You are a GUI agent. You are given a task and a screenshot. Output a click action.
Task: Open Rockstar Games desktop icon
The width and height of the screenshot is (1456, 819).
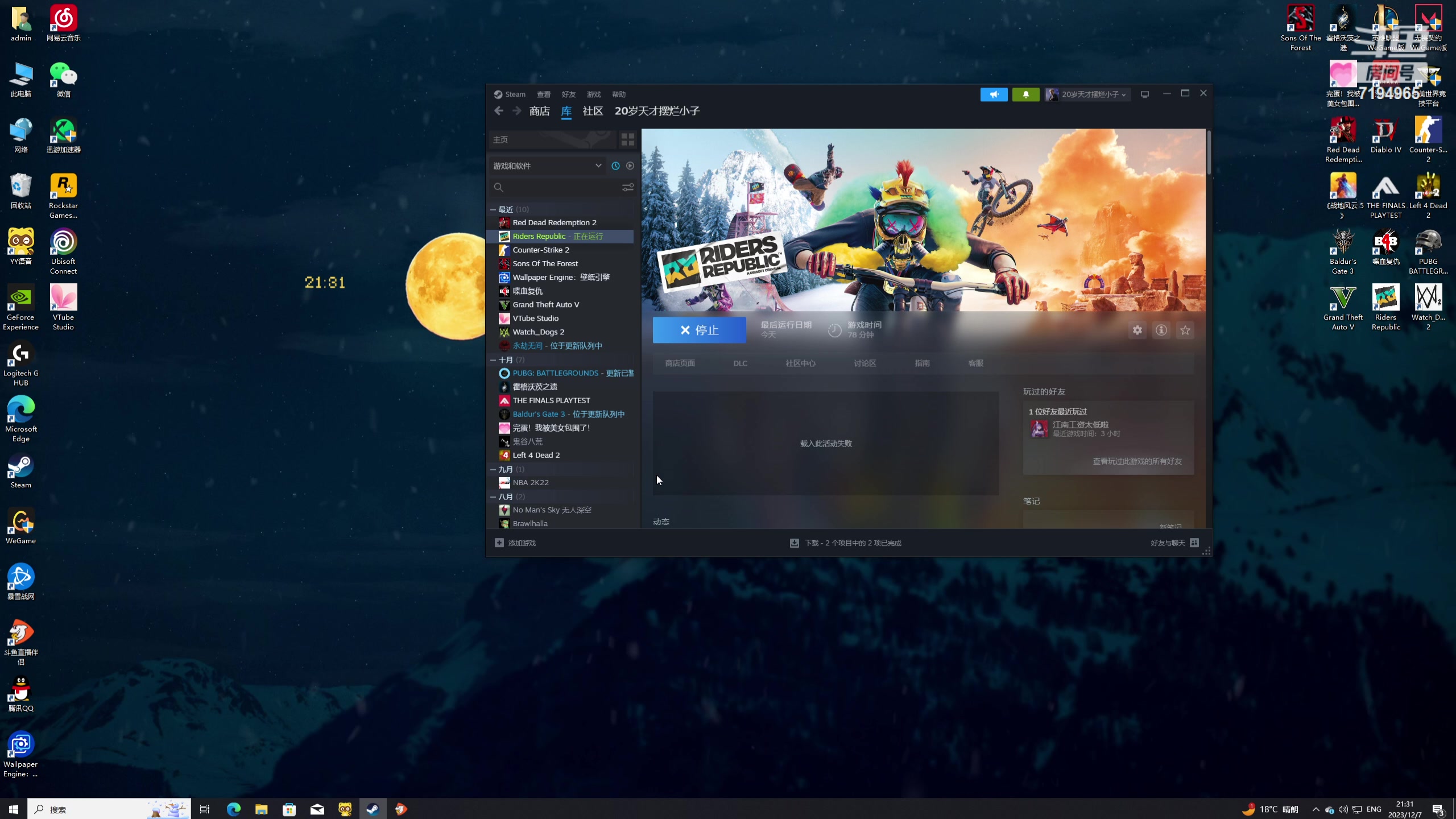[63, 195]
